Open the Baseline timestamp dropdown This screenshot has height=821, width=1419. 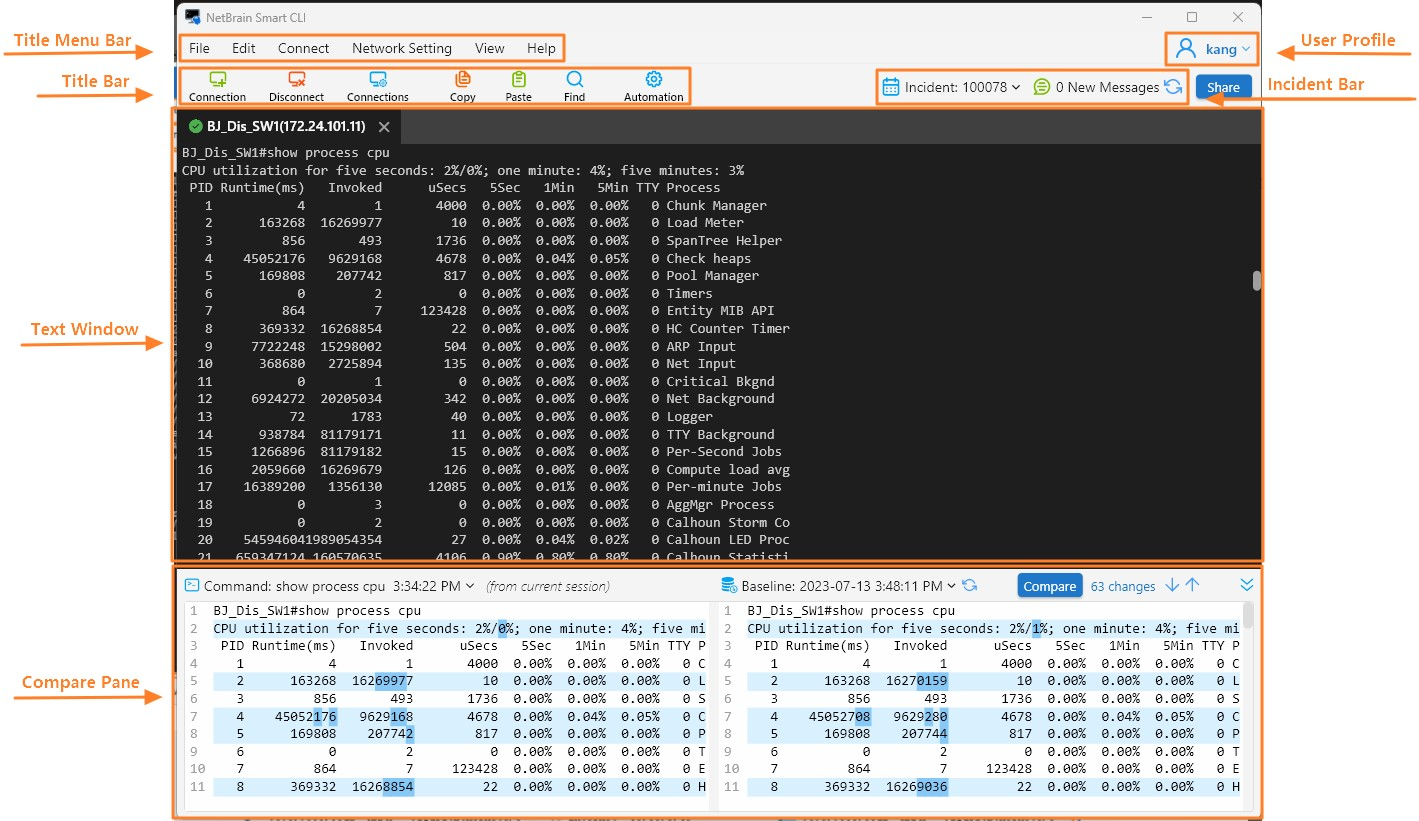[951, 586]
